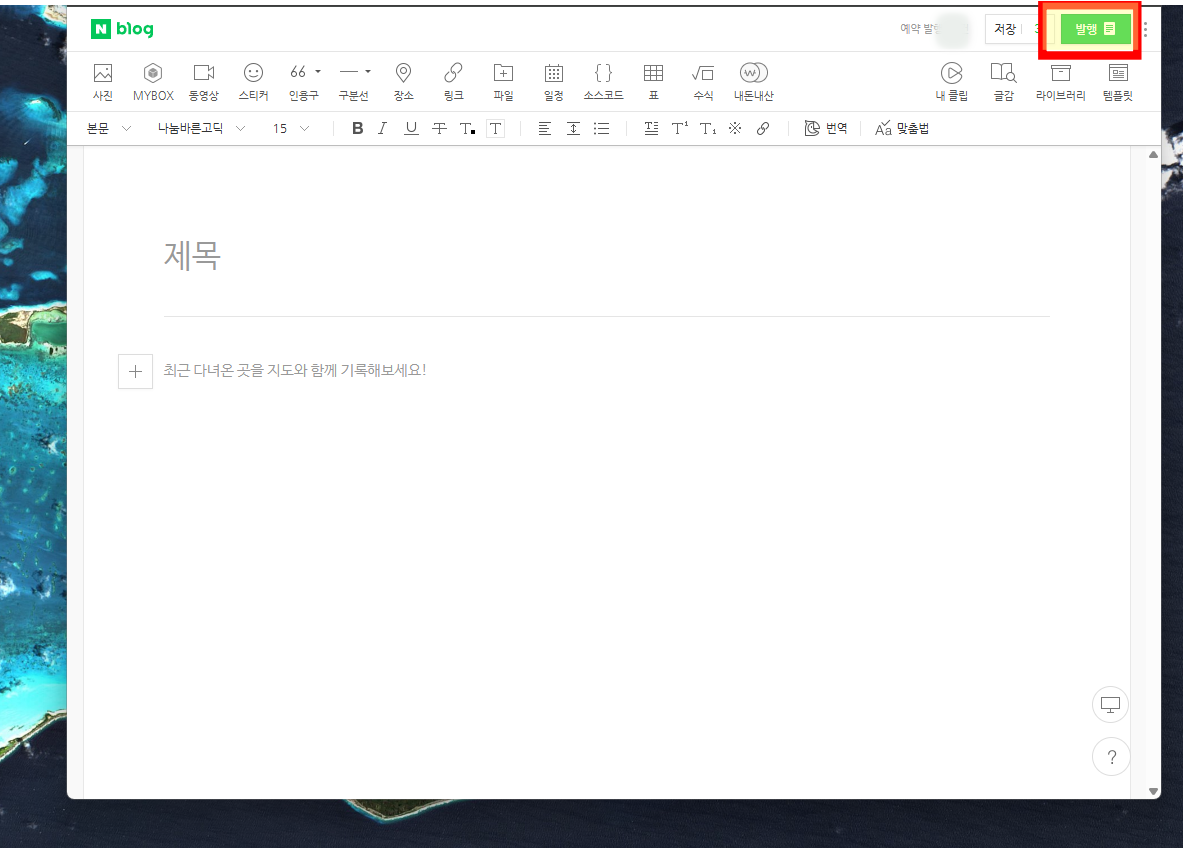
Task: Toggle subscript text
Action: tap(708, 128)
